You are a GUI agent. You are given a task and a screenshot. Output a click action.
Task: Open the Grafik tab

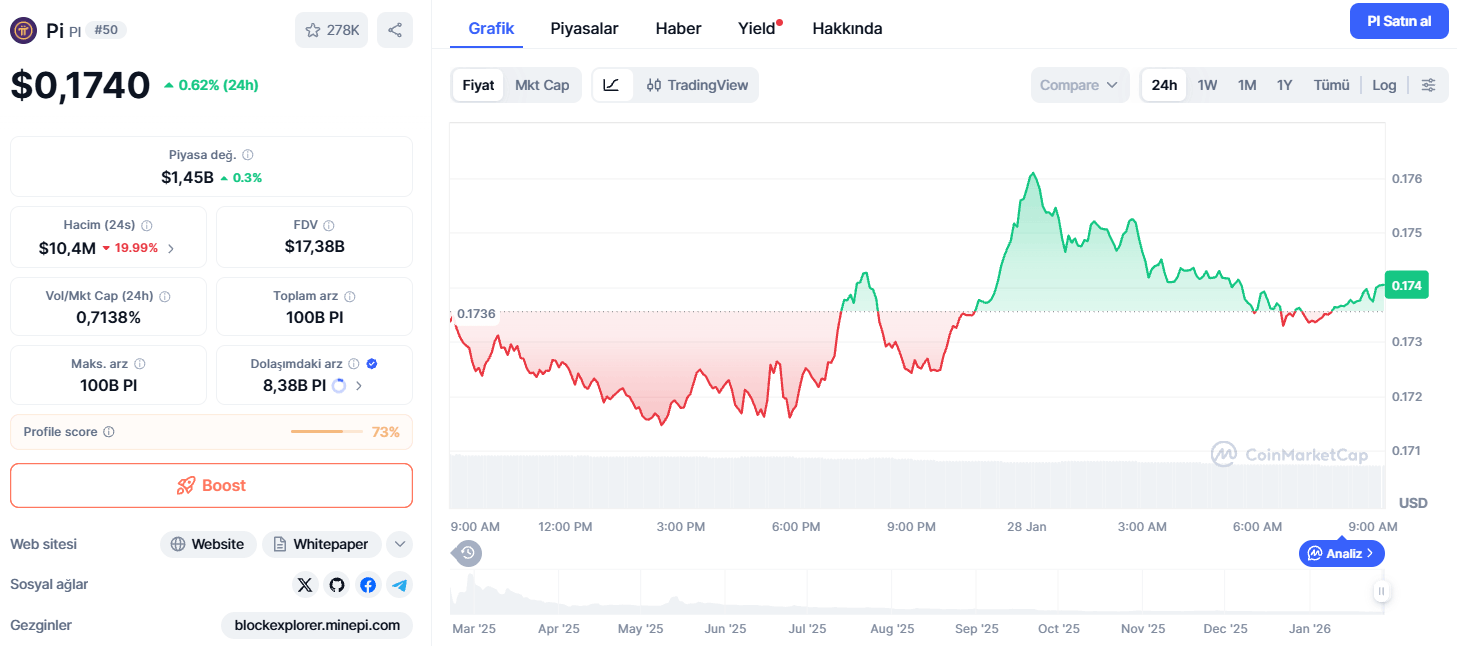tap(491, 28)
